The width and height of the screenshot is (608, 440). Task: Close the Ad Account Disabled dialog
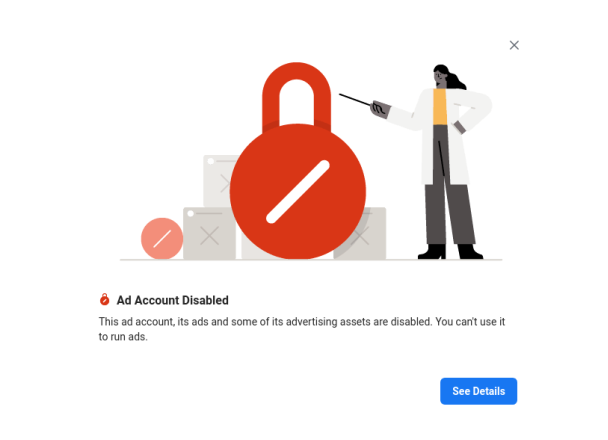coord(514,45)
